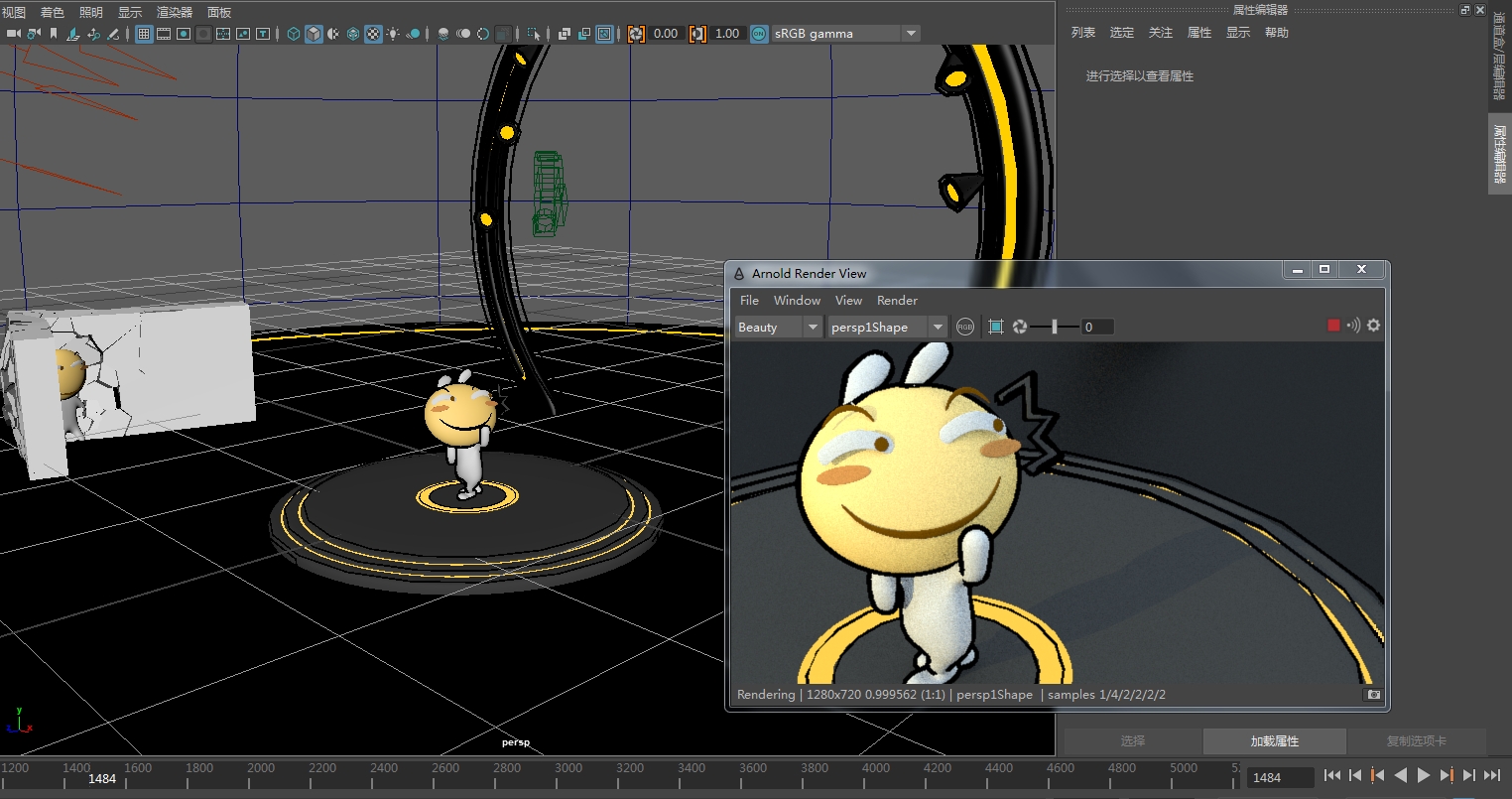Open the Beauty AOV dropdown

(x=778, y=328)
